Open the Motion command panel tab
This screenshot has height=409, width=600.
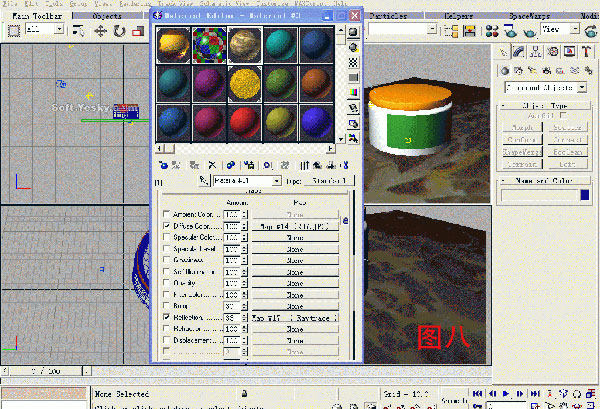click(x=553, y=52)
